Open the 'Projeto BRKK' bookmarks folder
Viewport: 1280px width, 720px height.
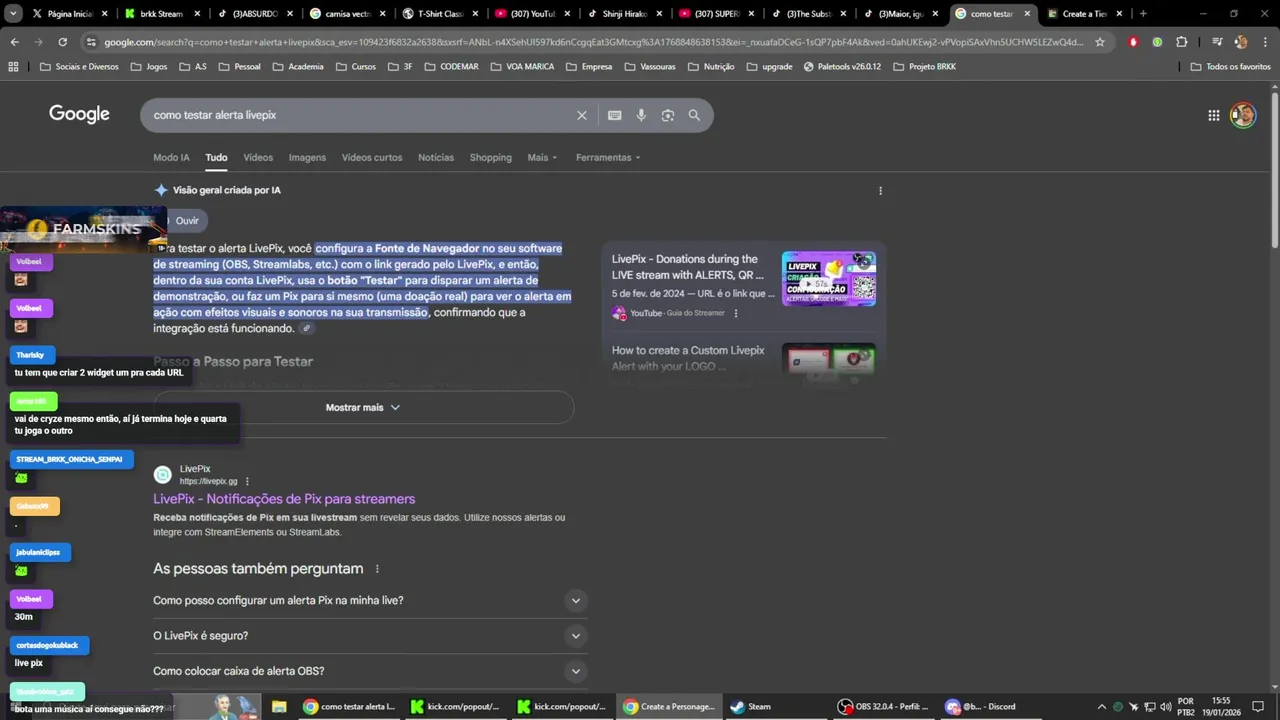pyautogui.click(x=924, y=67)
